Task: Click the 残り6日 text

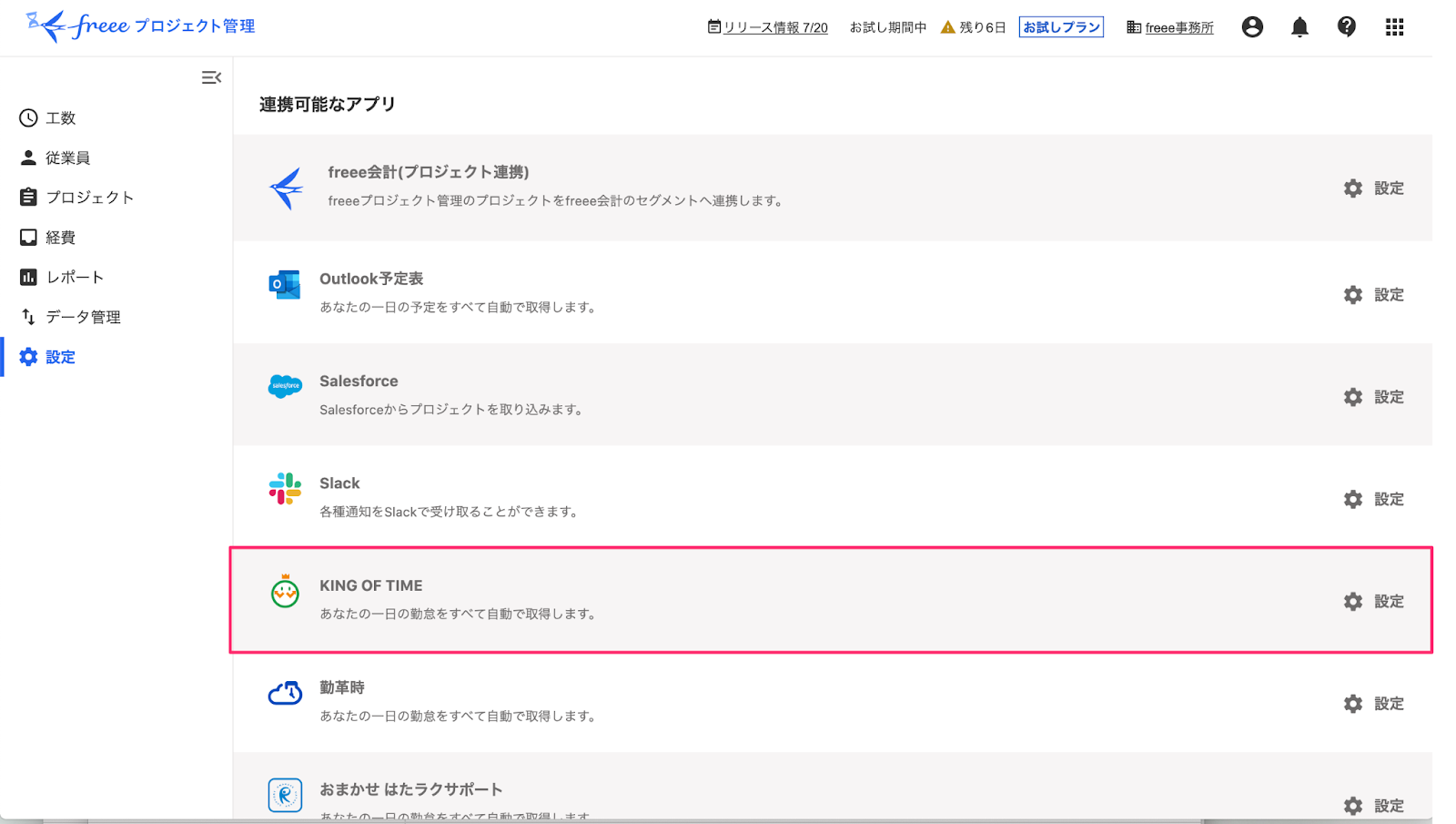Action: pos(983,27)
